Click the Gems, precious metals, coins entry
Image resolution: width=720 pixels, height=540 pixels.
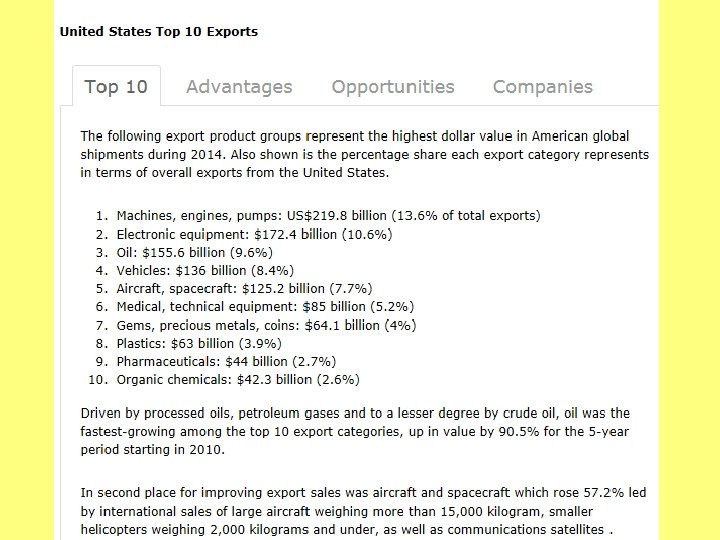(x=266, y=325)
